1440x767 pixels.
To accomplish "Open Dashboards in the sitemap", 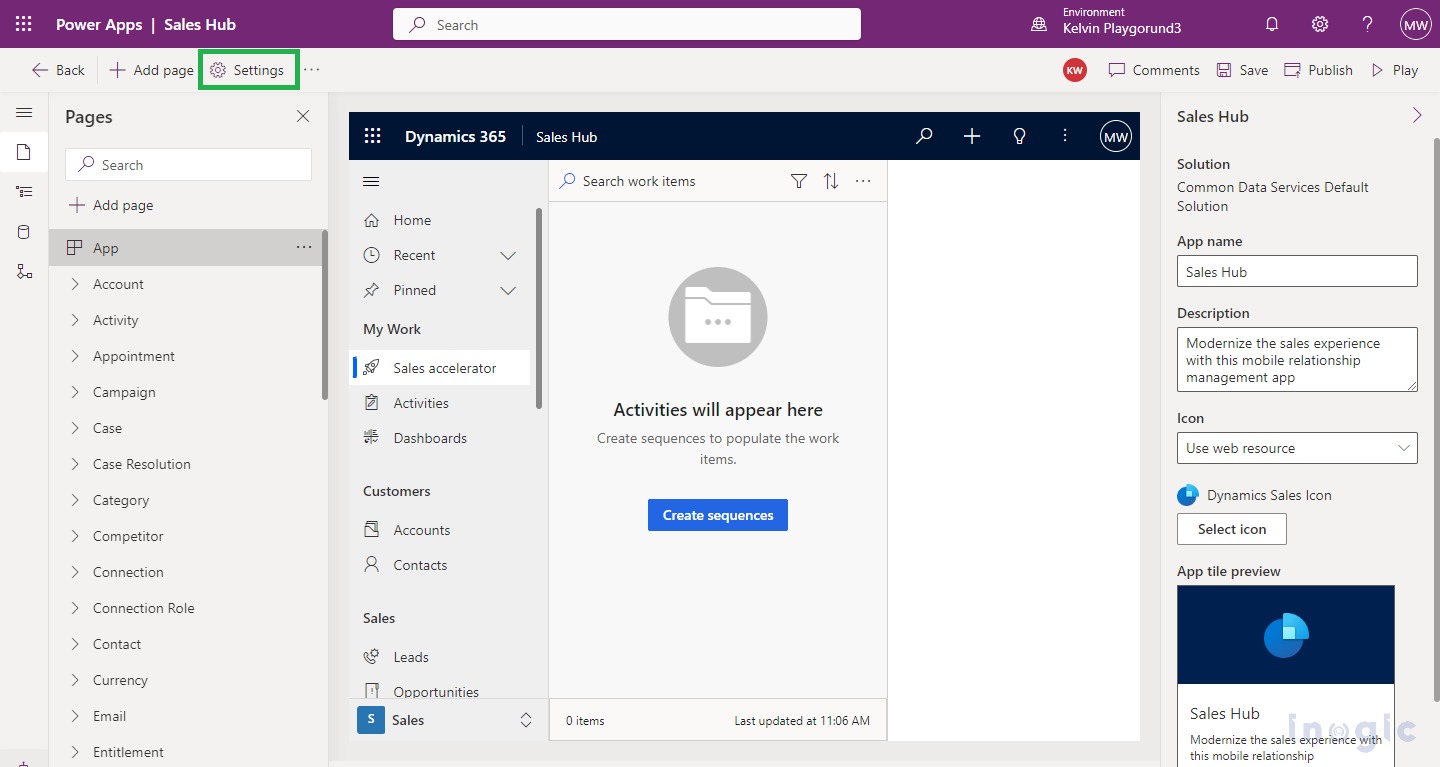I will [440, 438].
